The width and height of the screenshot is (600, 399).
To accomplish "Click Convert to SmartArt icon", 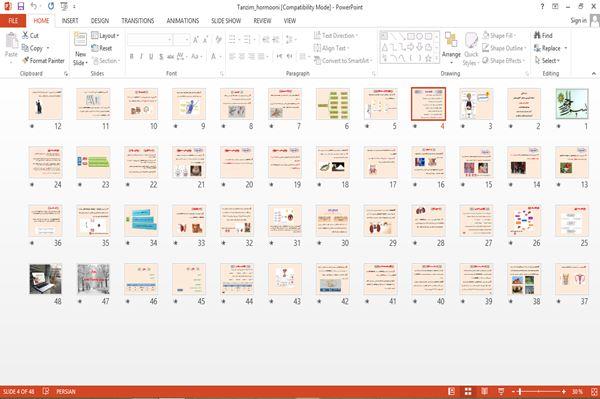I will coord(317,60).
